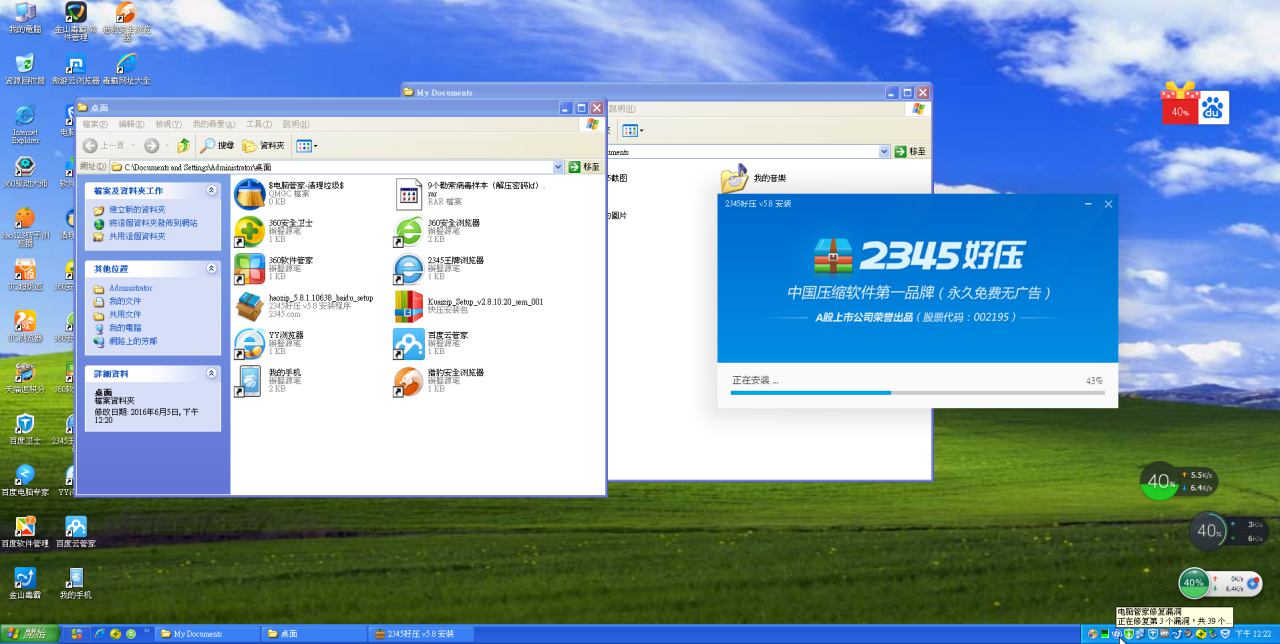The image size is (1280, 644).
Task: Toggle the 搜尋 search pane button
Action: 217,146
